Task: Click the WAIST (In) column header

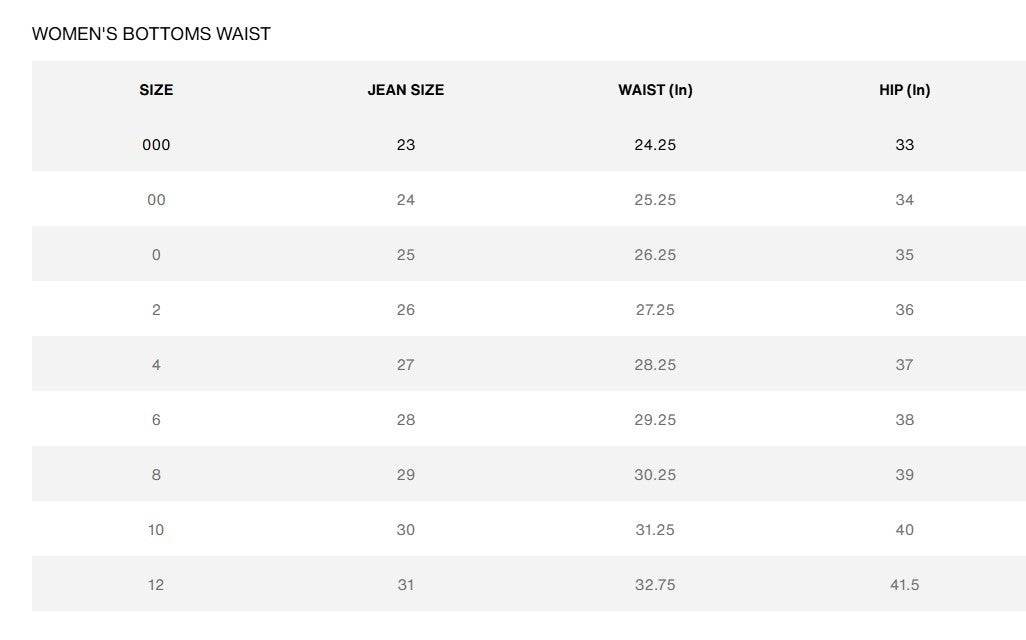Action: (655, 90)
